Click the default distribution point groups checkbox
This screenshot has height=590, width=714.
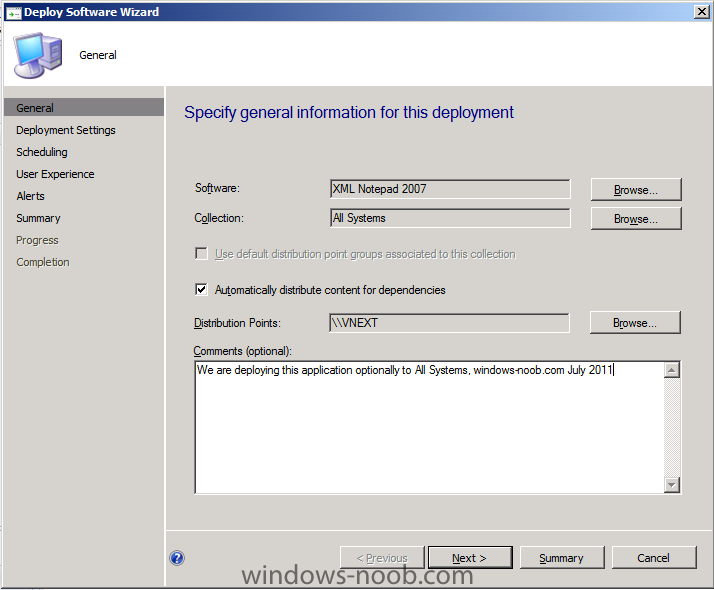(201, 254)
